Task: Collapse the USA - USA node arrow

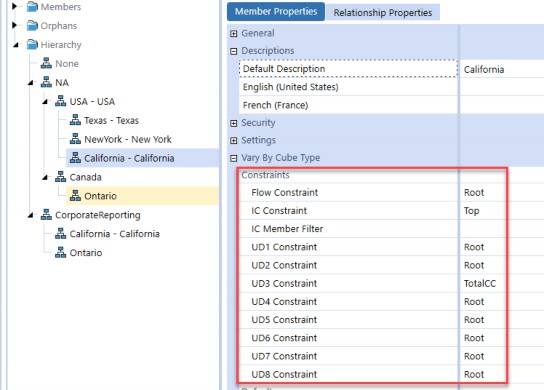Action: 45,101
